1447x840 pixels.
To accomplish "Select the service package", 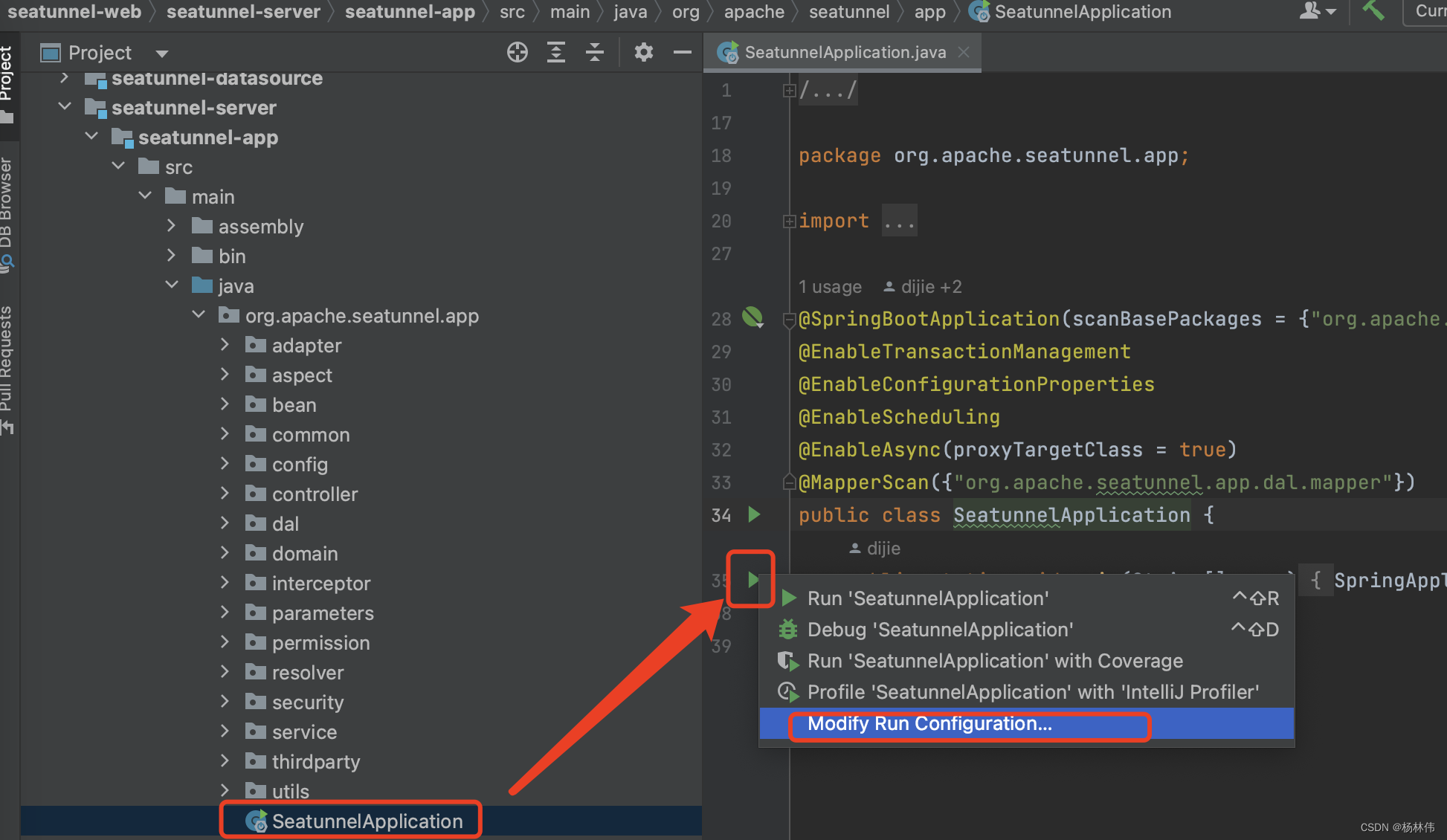I will point(304,732).
